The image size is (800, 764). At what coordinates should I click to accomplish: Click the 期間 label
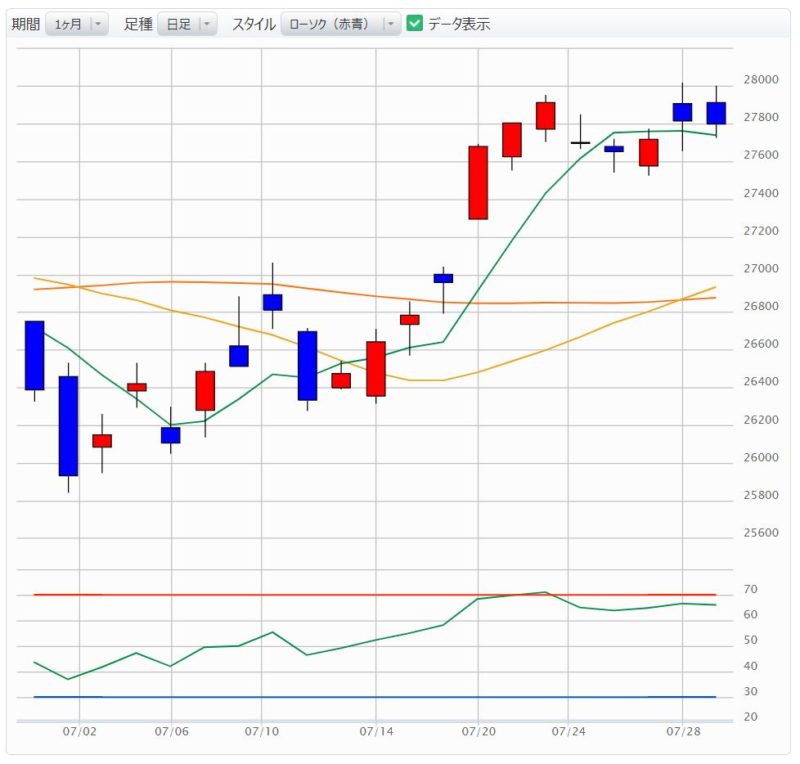(26, 24)
